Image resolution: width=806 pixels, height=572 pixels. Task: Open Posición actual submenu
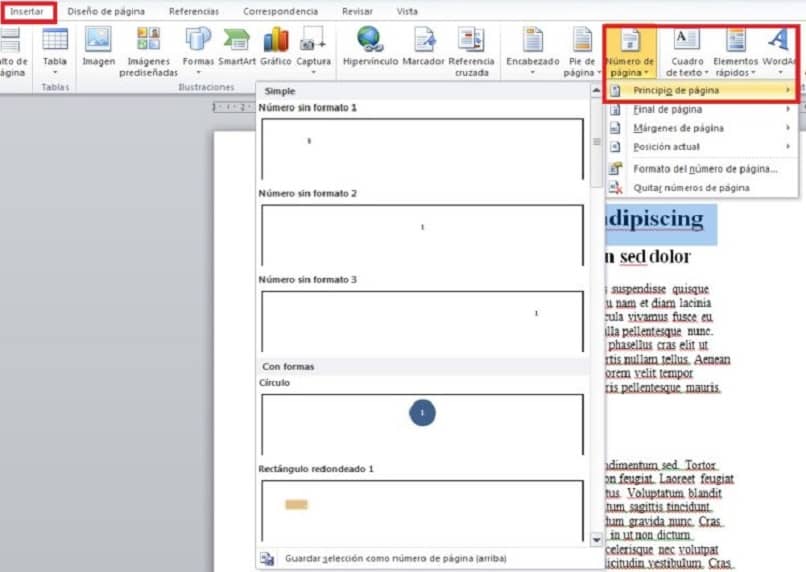(701, 147)
